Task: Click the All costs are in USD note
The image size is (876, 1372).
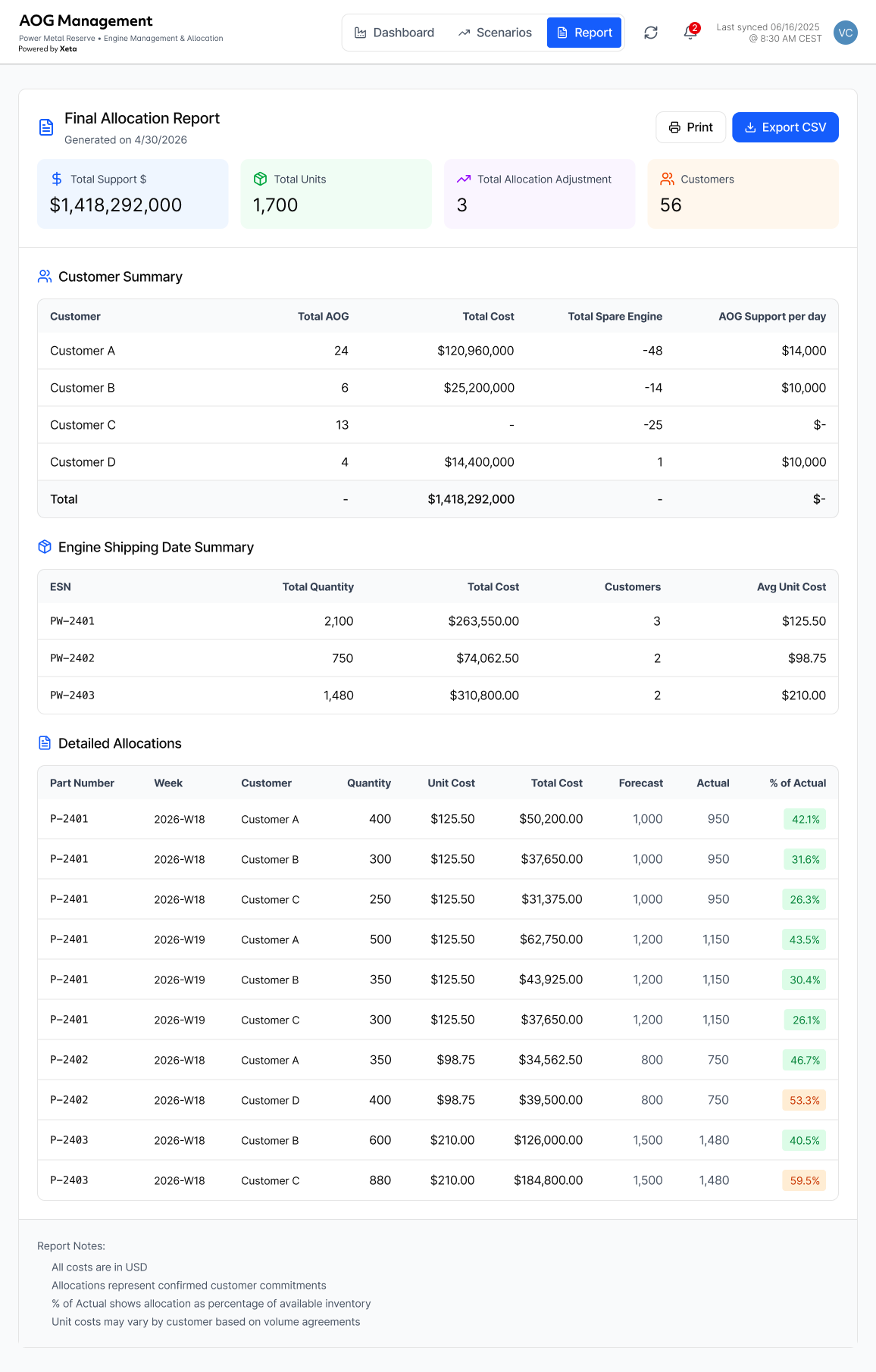Action: (99, 1267)
